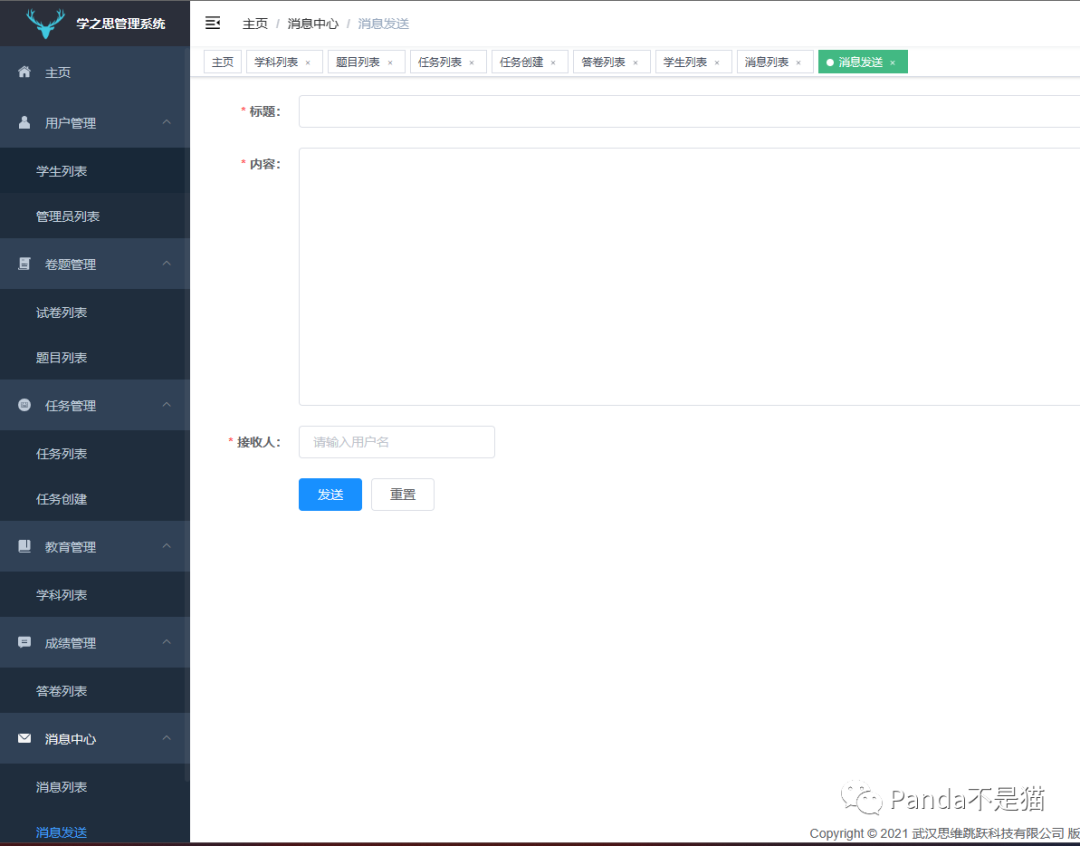This screenshot has width=1080, height=846.
Task: Focus the 接收人 username input
Action: coord(397,442)
